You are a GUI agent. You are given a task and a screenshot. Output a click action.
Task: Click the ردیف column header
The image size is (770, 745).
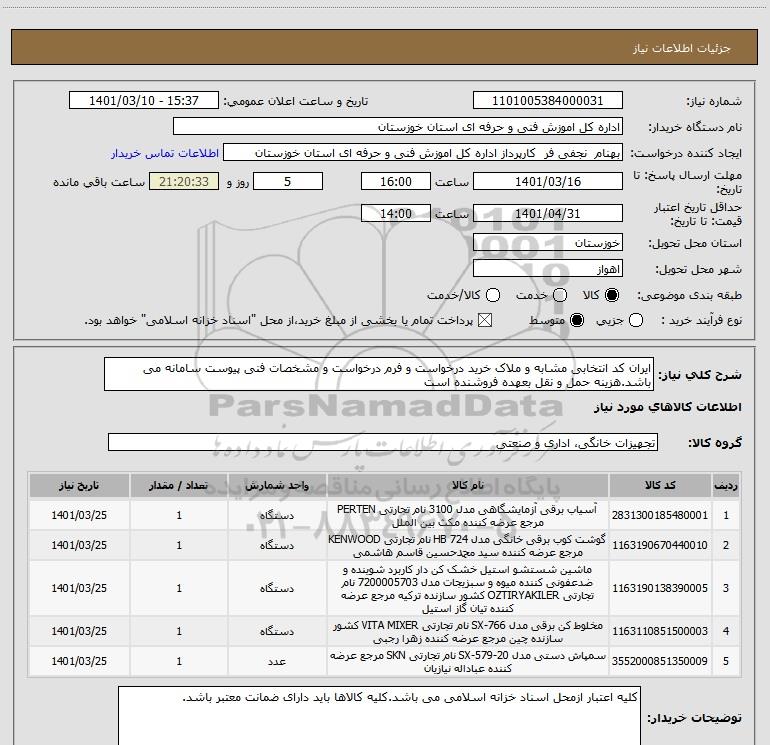[726, 486]
